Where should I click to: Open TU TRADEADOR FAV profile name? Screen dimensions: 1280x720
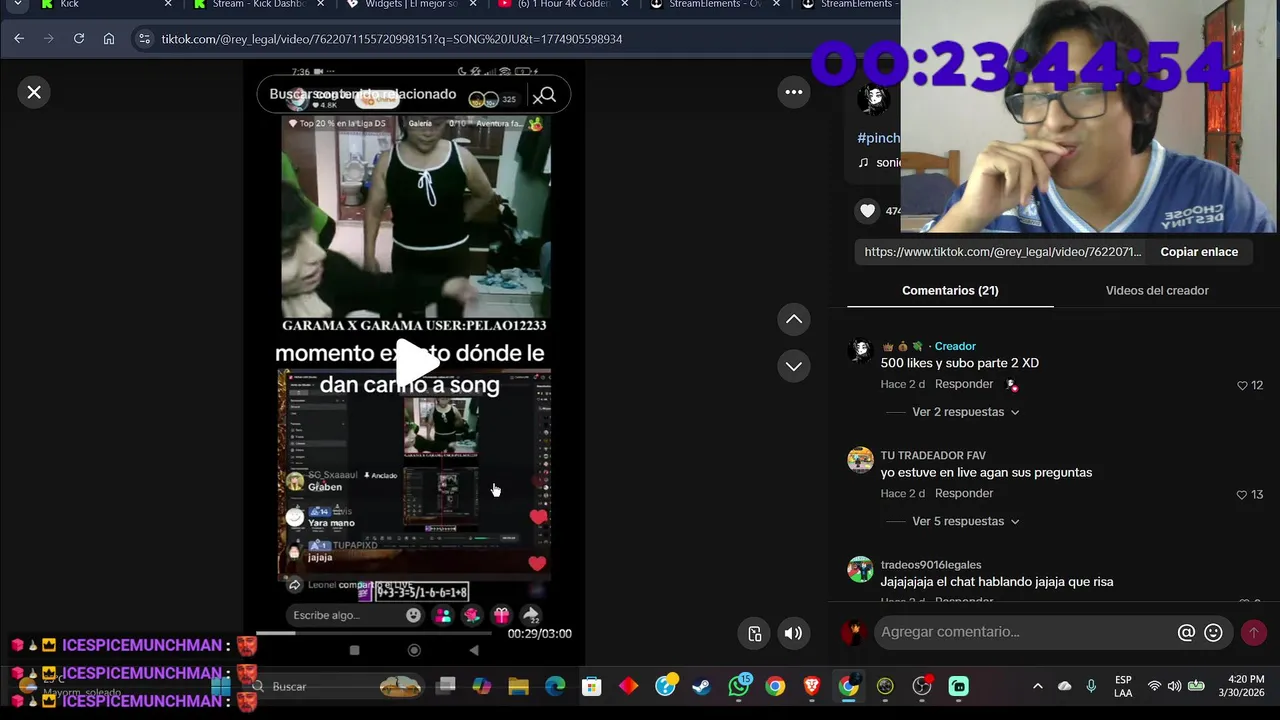933,455
